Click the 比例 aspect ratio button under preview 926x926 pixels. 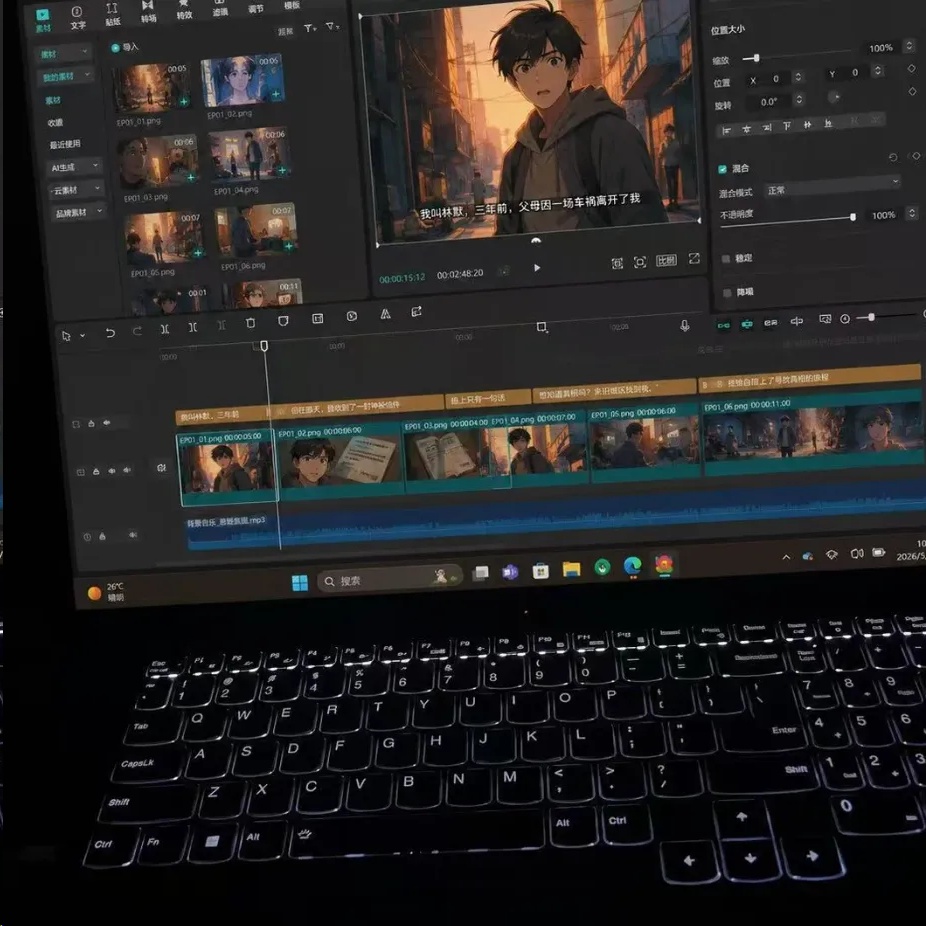[x=666, y=260]
